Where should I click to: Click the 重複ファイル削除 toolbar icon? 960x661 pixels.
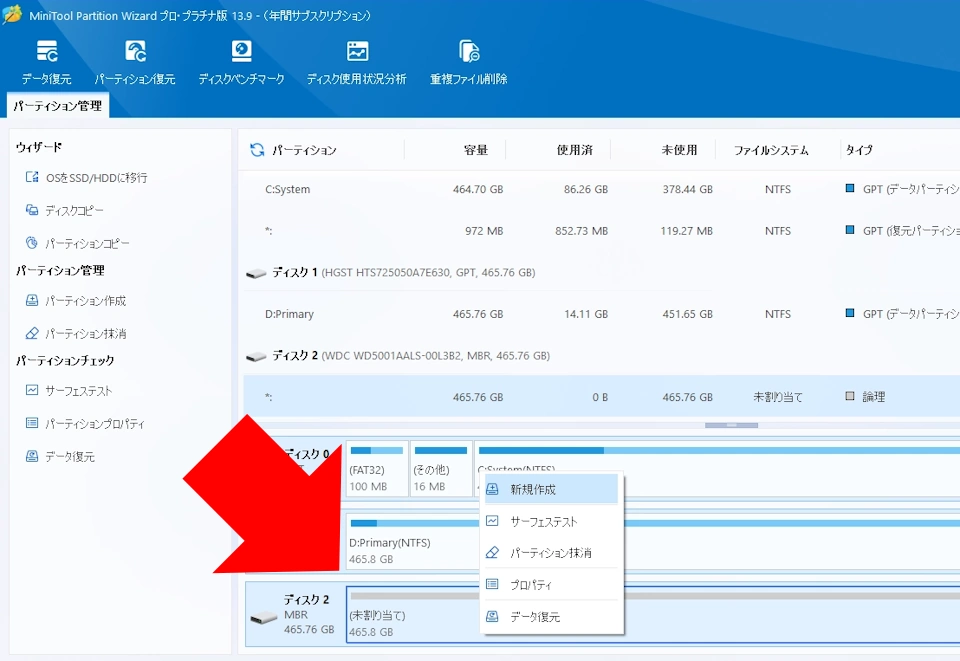(x=468, y=62)
